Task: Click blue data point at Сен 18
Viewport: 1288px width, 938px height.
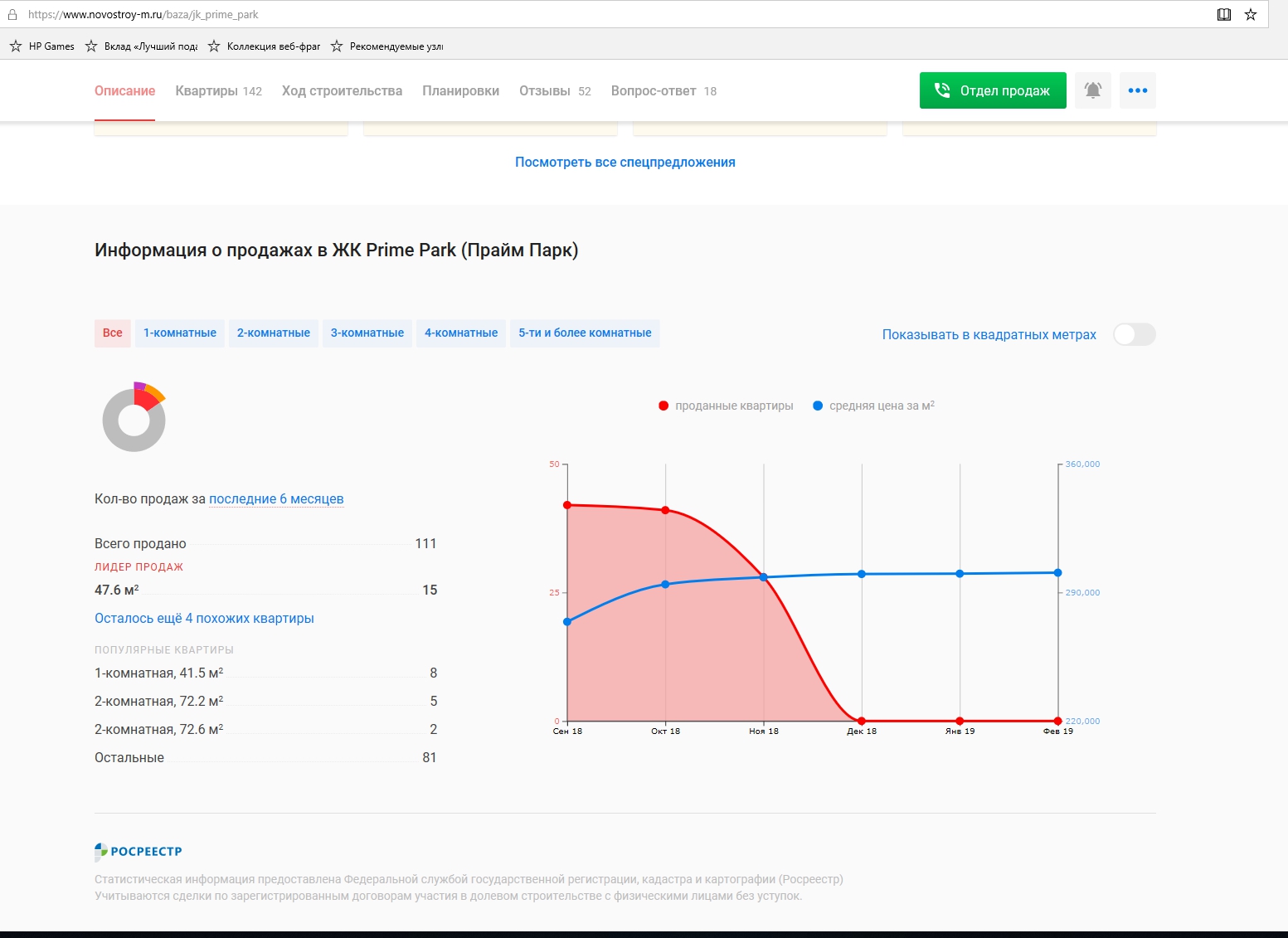Action: 567,622
